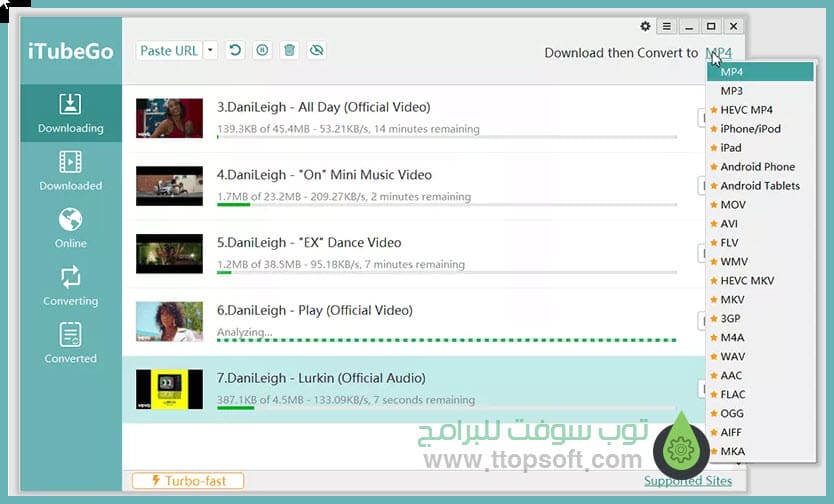
Task: Pick AVI from the format list
Action: point(761,224)
